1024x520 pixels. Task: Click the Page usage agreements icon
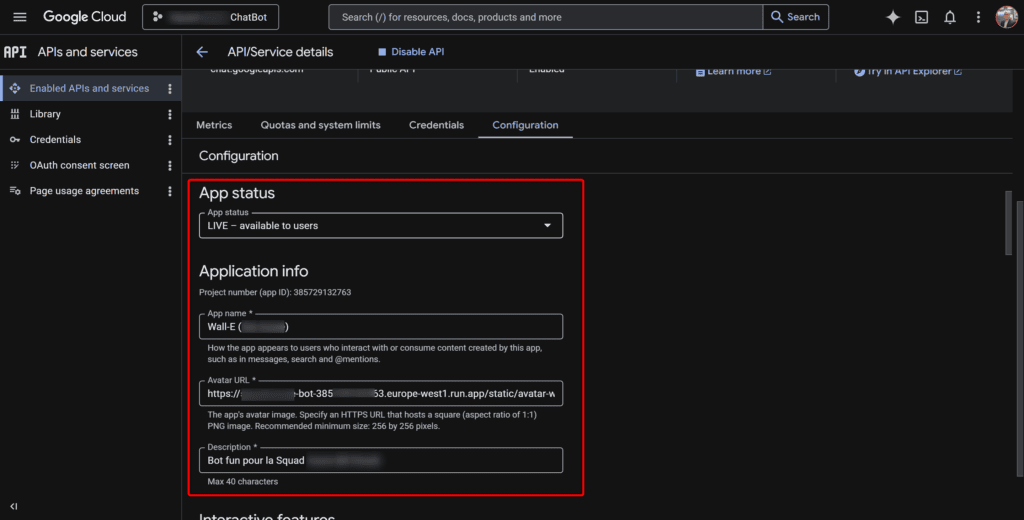coord(15,191)
